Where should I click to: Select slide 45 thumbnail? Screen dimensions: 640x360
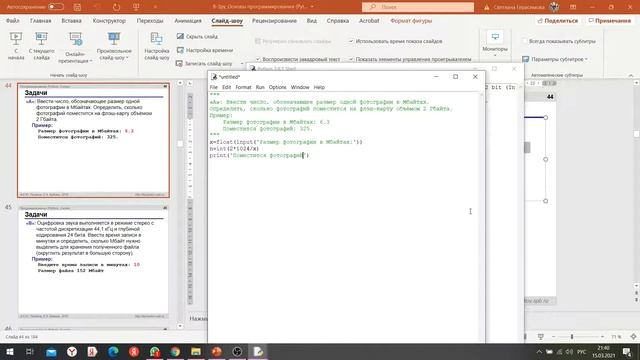(93, 262)
